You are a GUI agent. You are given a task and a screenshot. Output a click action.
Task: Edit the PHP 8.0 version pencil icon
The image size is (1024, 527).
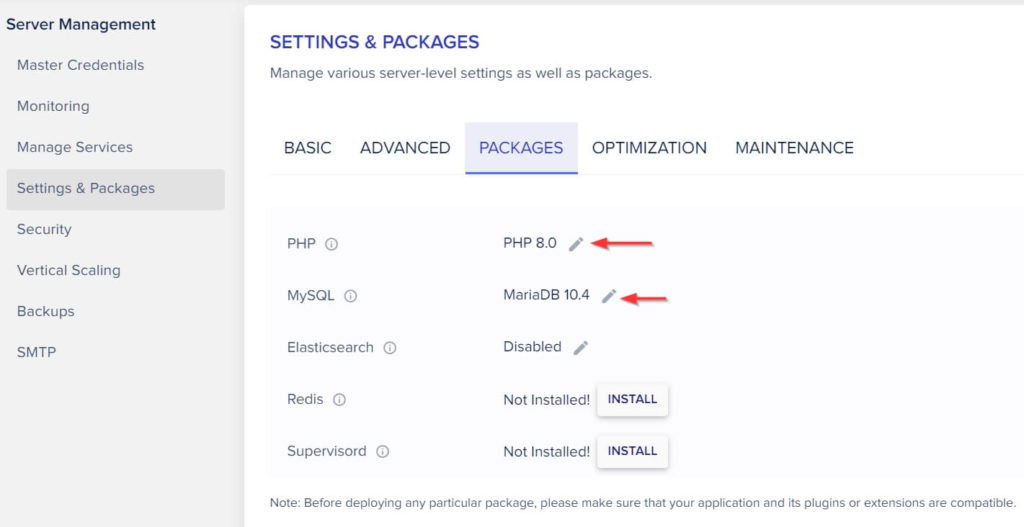pyautogui.click(x=575, y=244)
